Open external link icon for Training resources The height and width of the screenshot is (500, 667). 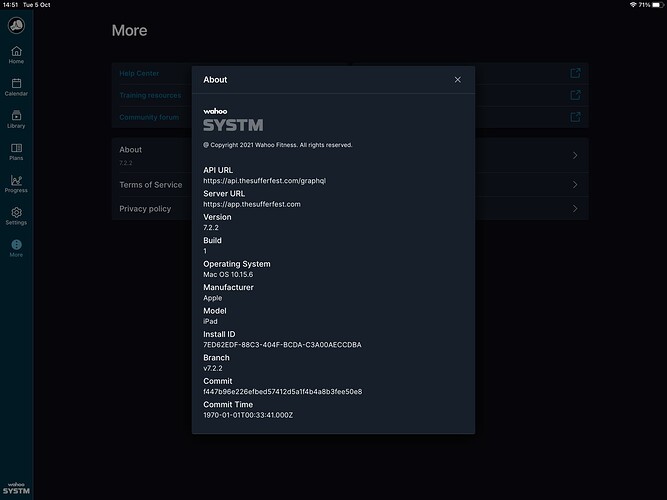point(575,95)
